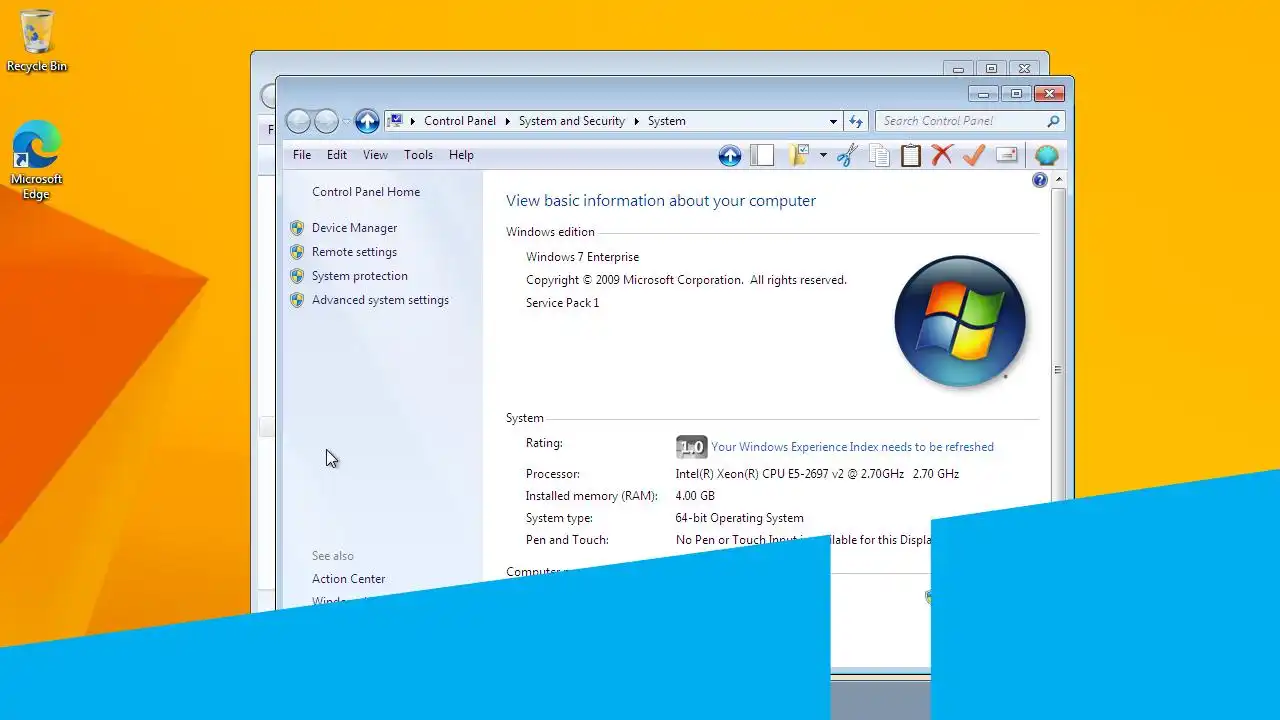
Task: Launch Microsoft Edge from the desktop
Action: coord(37,161)
